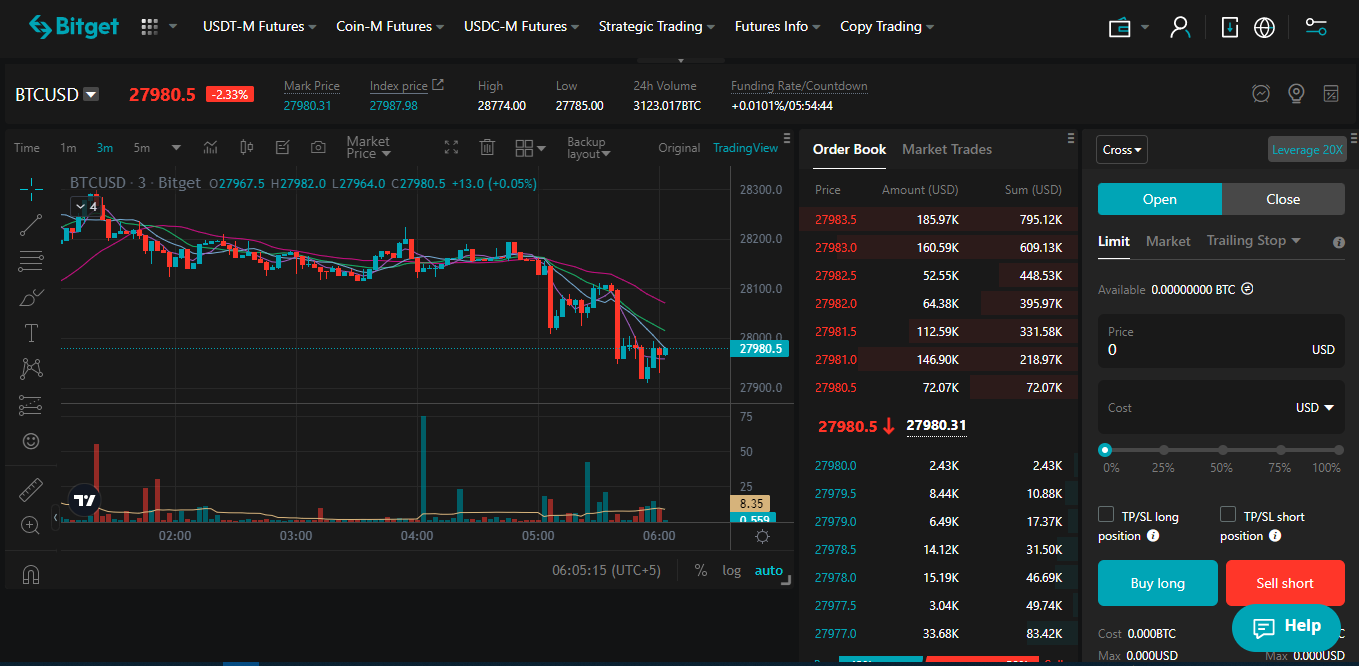The image size is (1359, 666).
Task: Open the app download icon
Action: 1230,27
